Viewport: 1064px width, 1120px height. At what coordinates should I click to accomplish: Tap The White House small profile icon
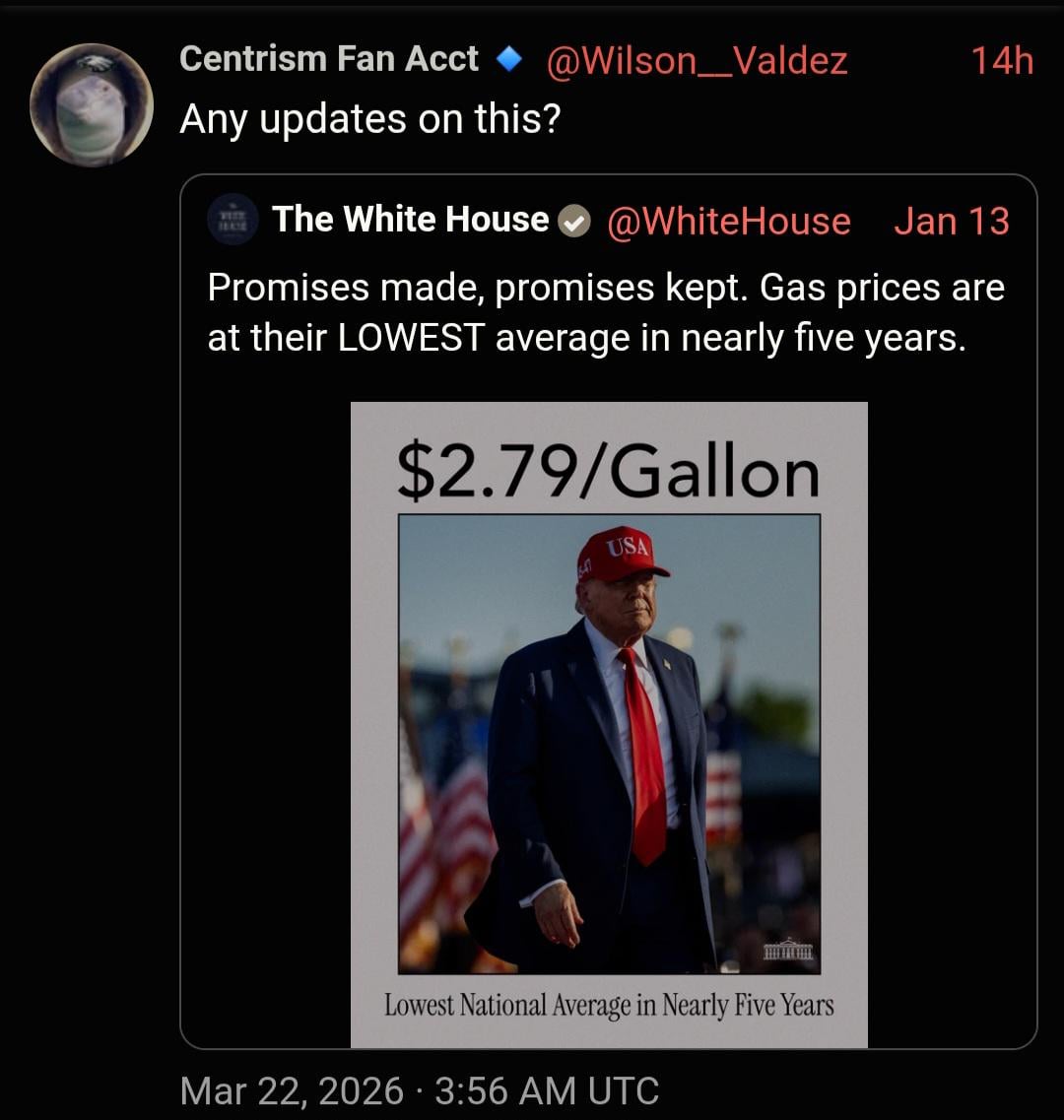pyautogui.click(x=233, y=220)
